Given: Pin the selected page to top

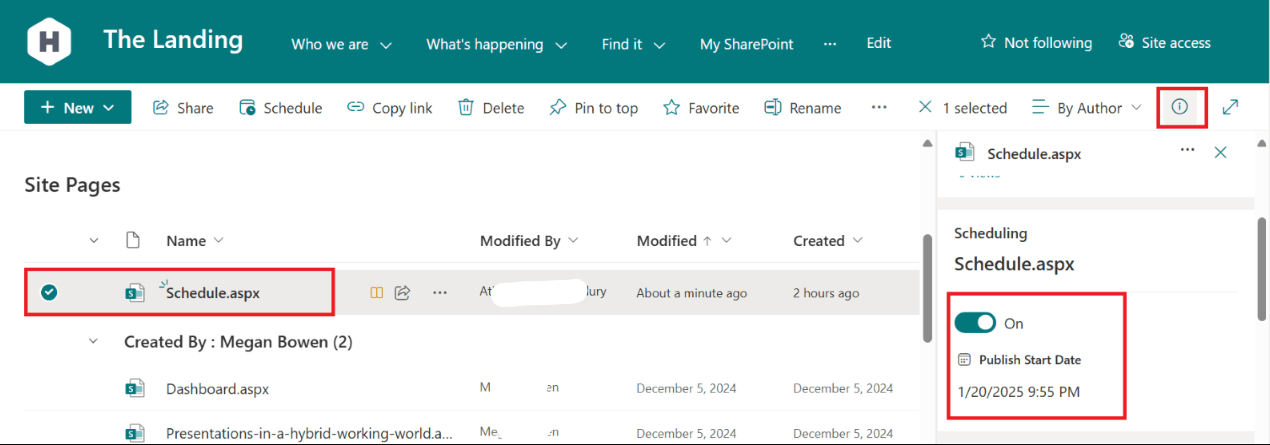Looking at the screenshot, I should 593,108.
